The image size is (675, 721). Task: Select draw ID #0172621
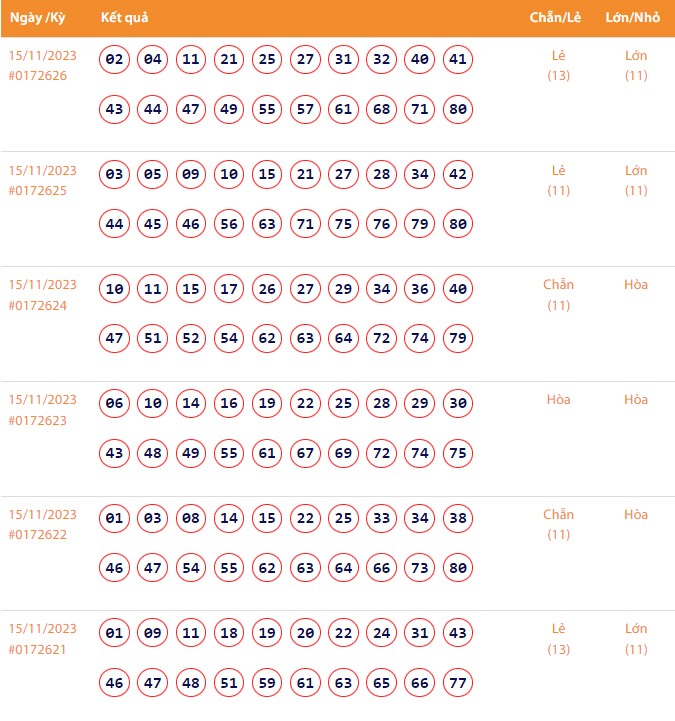(38, 650)
